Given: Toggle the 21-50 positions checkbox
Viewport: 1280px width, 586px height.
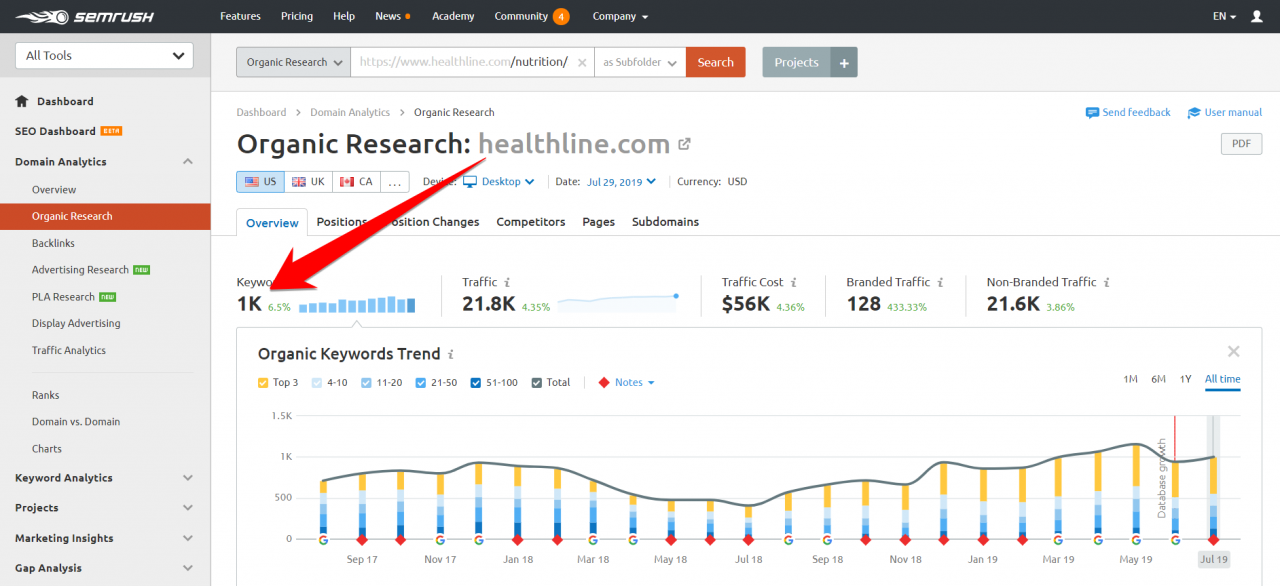Looking at the screenshot, I should coord(420,382).
